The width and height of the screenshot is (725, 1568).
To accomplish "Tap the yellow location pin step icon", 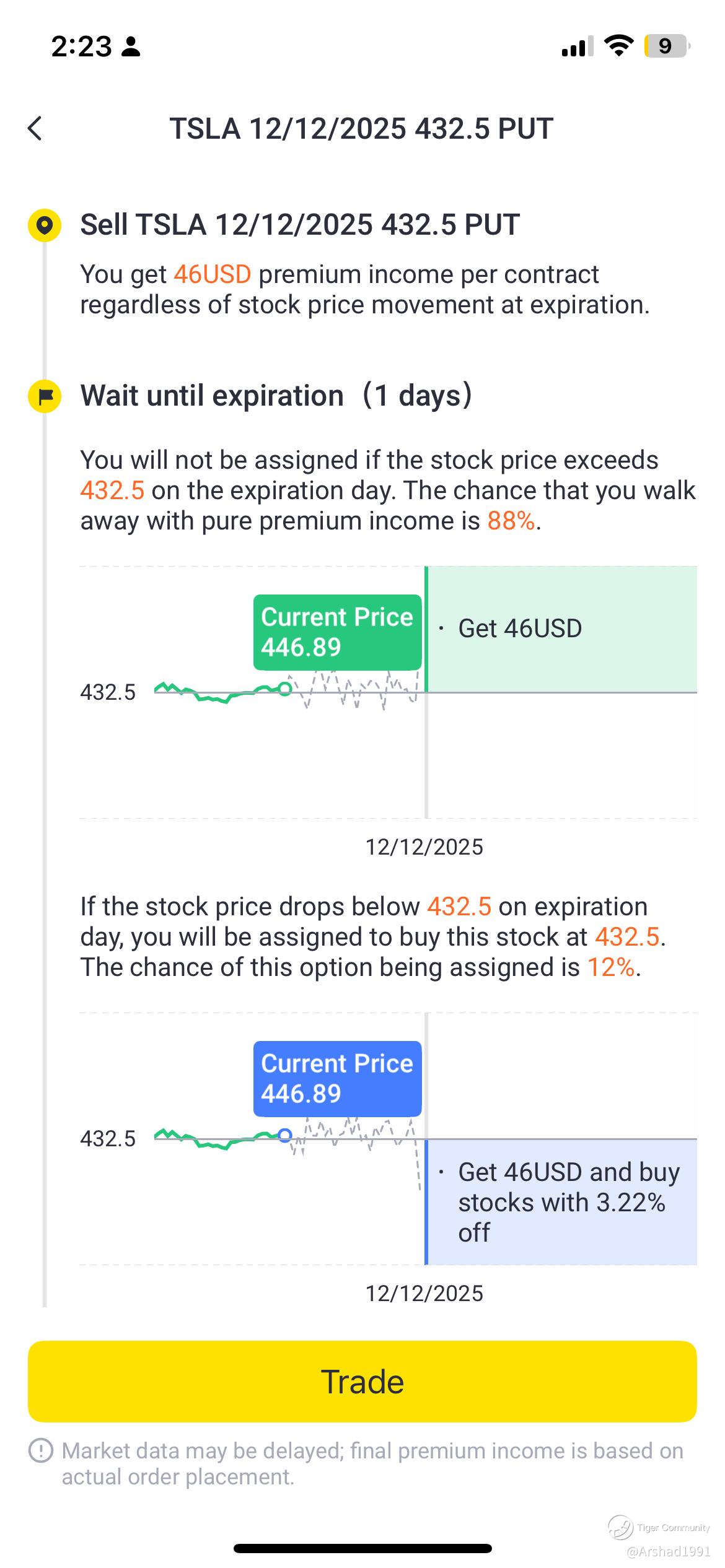I will click(45, 224).
